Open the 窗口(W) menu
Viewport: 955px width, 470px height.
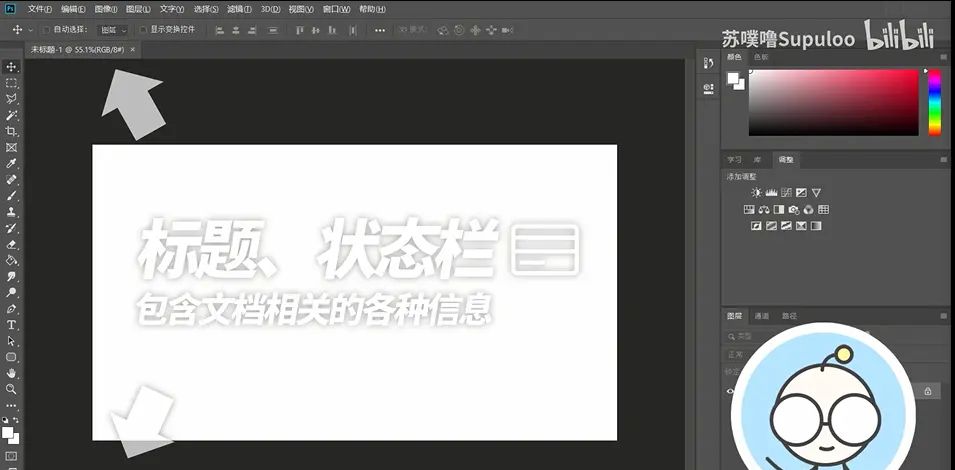[x=337, y=9]
